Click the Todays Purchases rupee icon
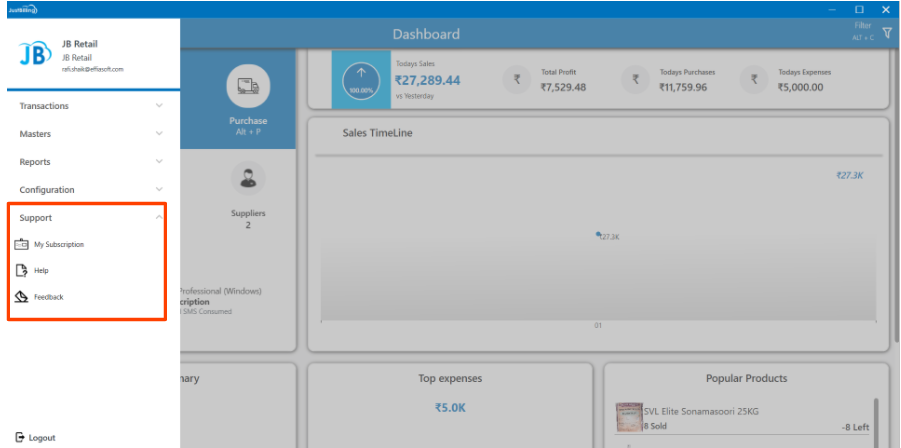 pyautogui.click(x=635, y=80)
